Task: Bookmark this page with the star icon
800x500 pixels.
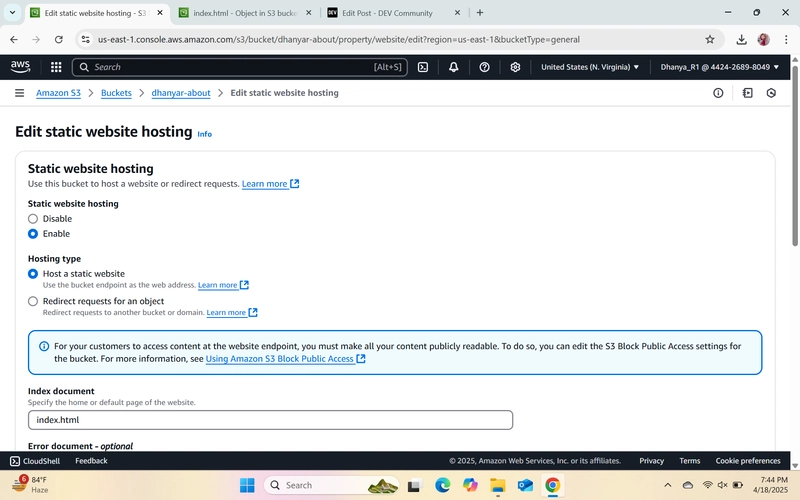Action: 710,39
